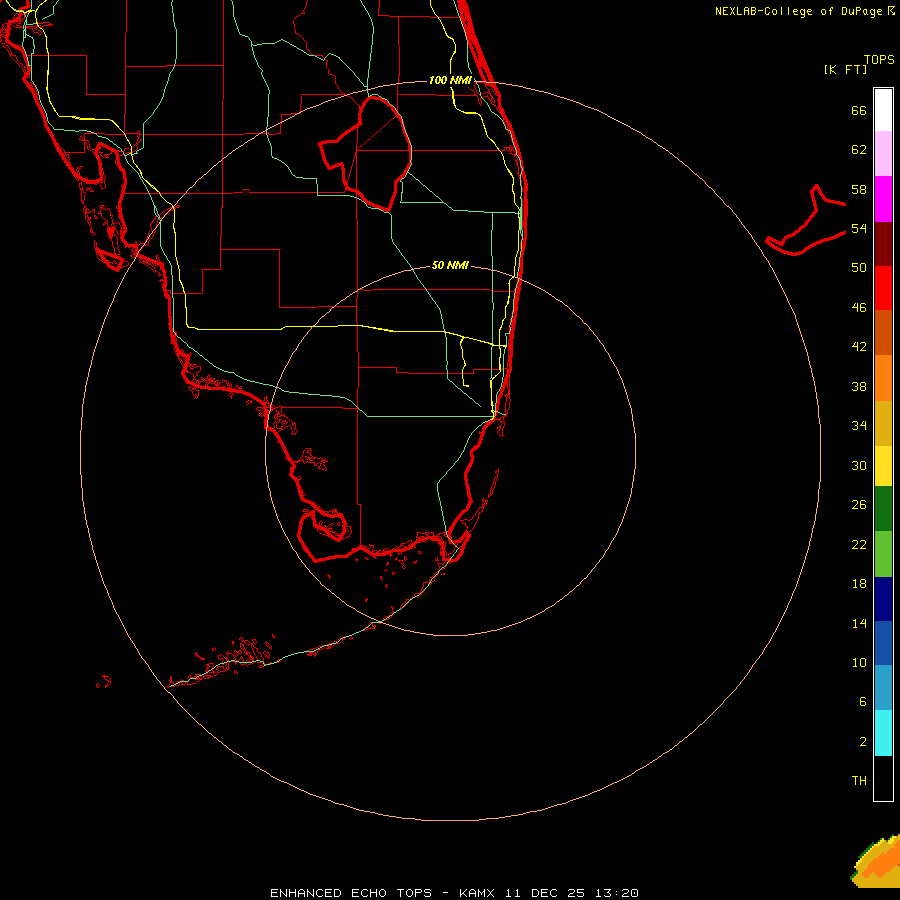
Task: Click the 26 value on the legend
Action: (x=859, y=505)
